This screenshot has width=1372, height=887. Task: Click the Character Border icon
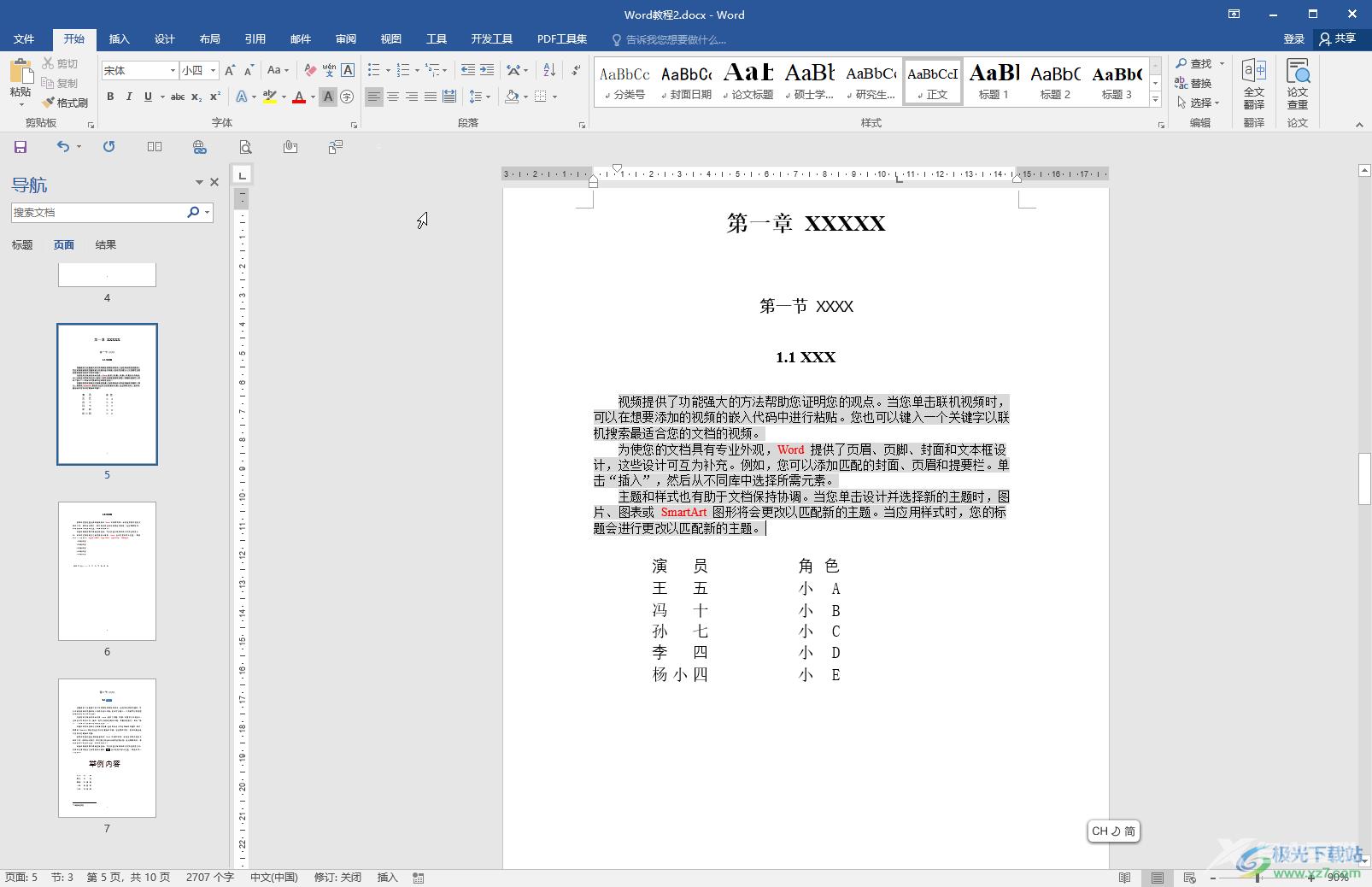pyautogui.click(x=348, y=70)
